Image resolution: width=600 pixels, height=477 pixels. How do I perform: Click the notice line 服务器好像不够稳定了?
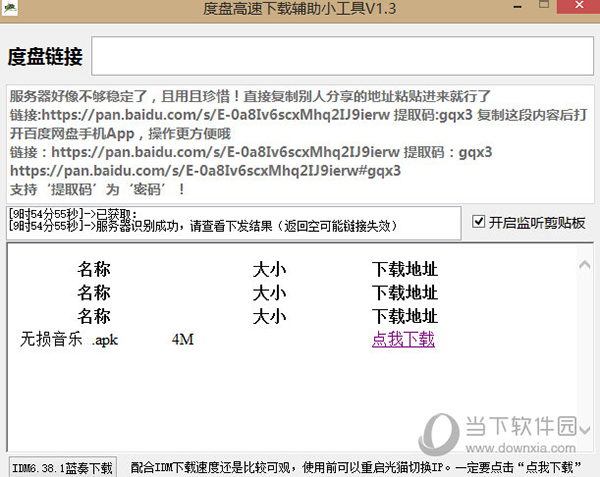(x=250, y=96)
